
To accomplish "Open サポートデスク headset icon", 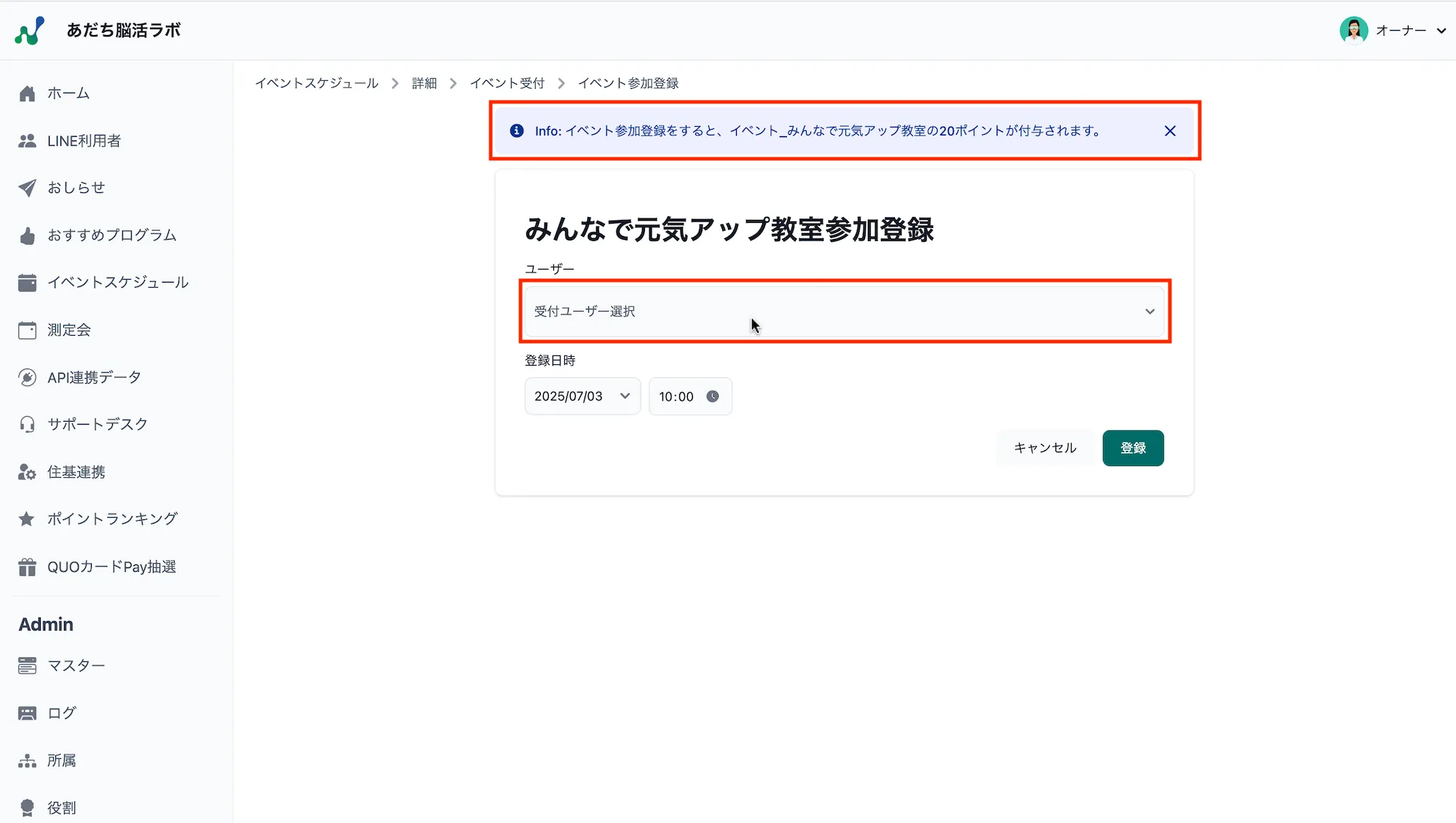I will click(27, 424).
